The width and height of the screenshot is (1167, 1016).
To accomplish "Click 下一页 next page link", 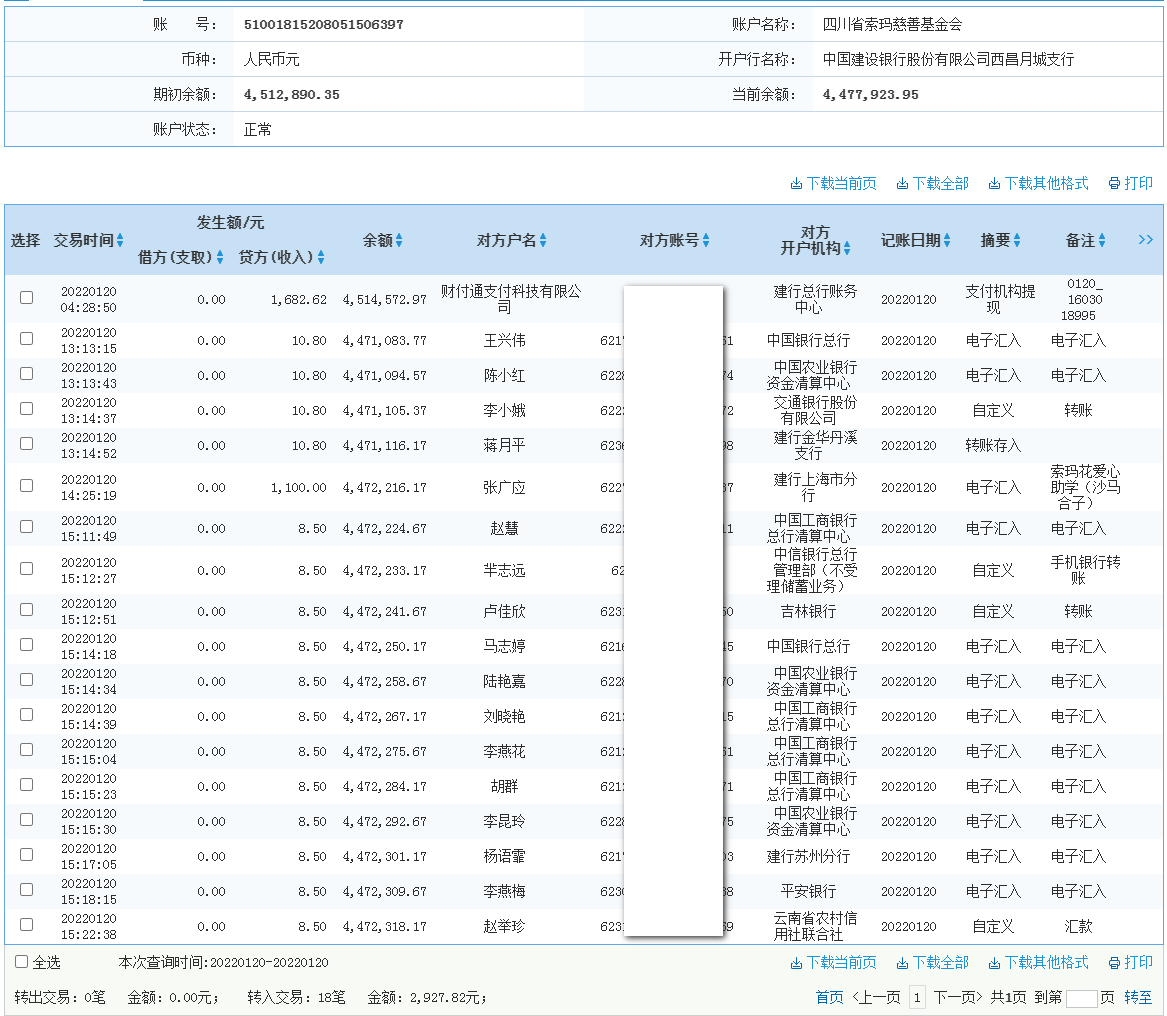I will tap(958, 997).
